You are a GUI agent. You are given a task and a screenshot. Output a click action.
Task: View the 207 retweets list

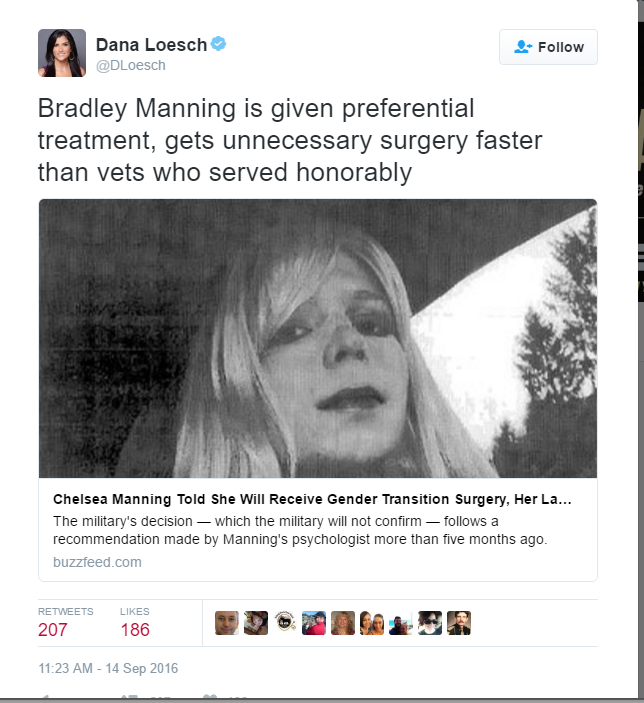pos(65,623)
